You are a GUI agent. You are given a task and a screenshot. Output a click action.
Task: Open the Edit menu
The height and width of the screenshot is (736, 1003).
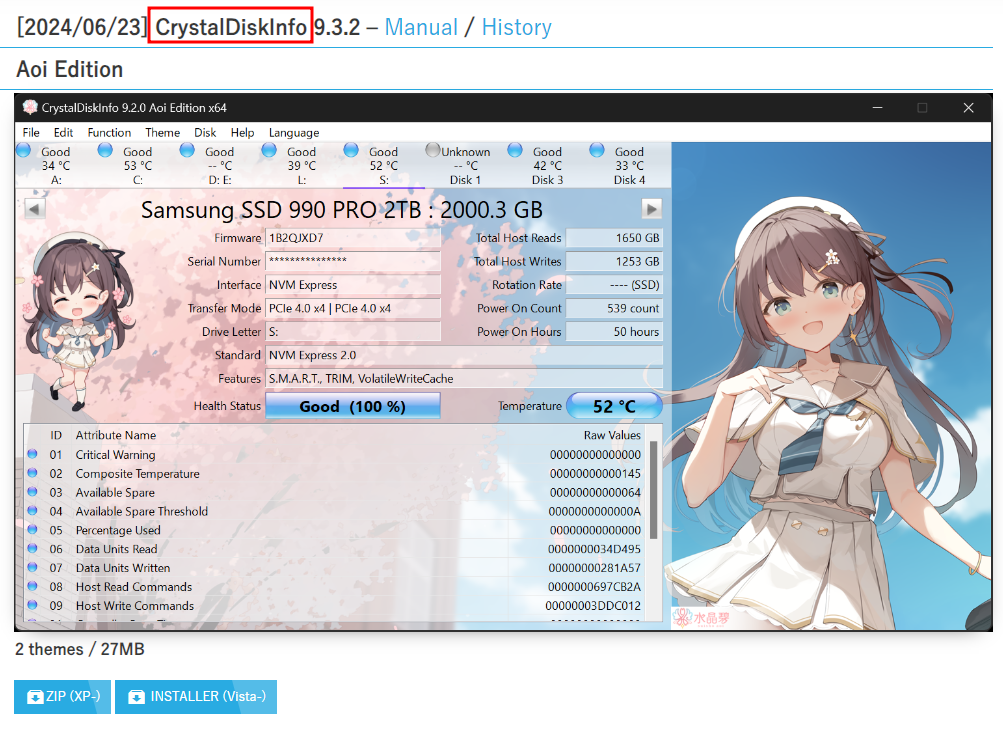coord(63,132)
